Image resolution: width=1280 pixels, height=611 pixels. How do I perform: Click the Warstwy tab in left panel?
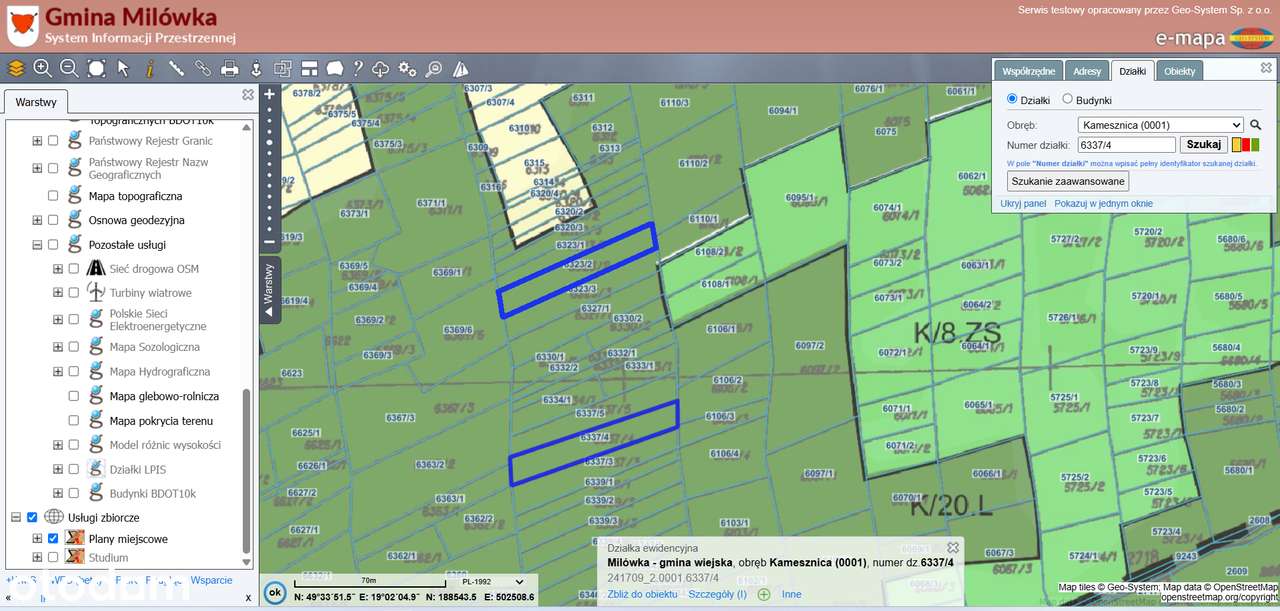(36, 102)
